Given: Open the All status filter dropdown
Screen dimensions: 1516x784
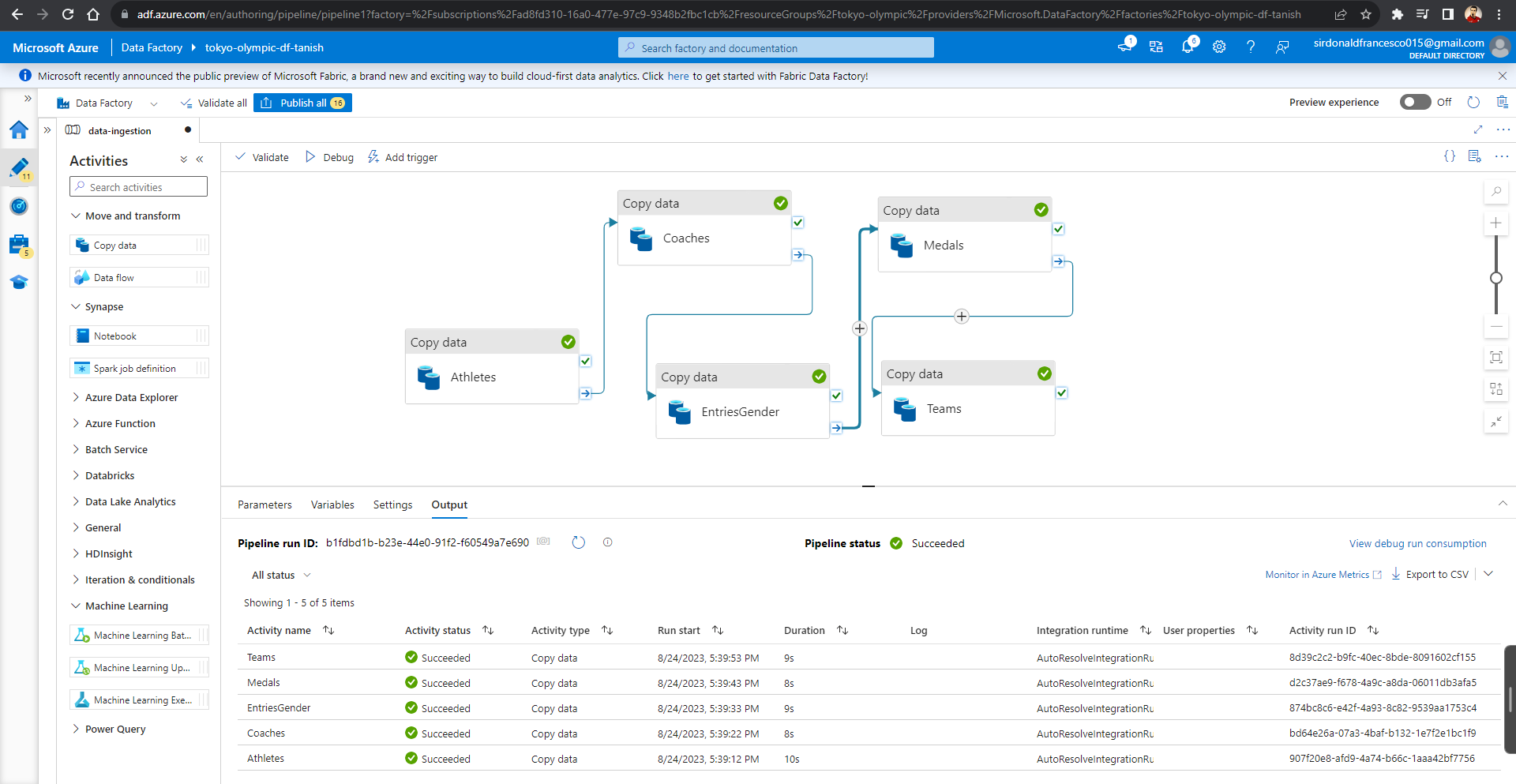Looking at the screenshot, I should coord(281,575).
